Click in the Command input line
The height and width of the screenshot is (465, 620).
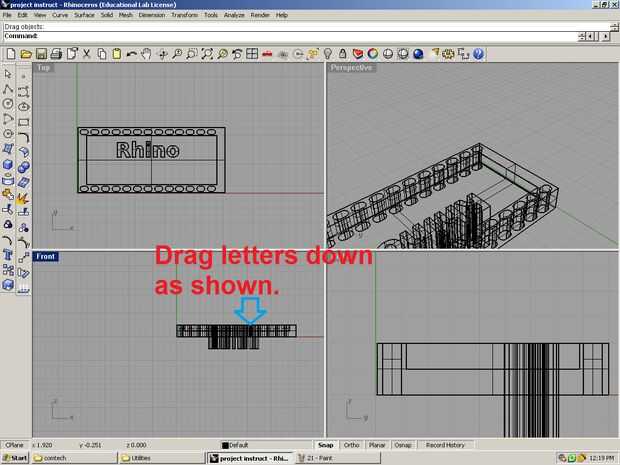pyautogui.click(x=291, y=36)
